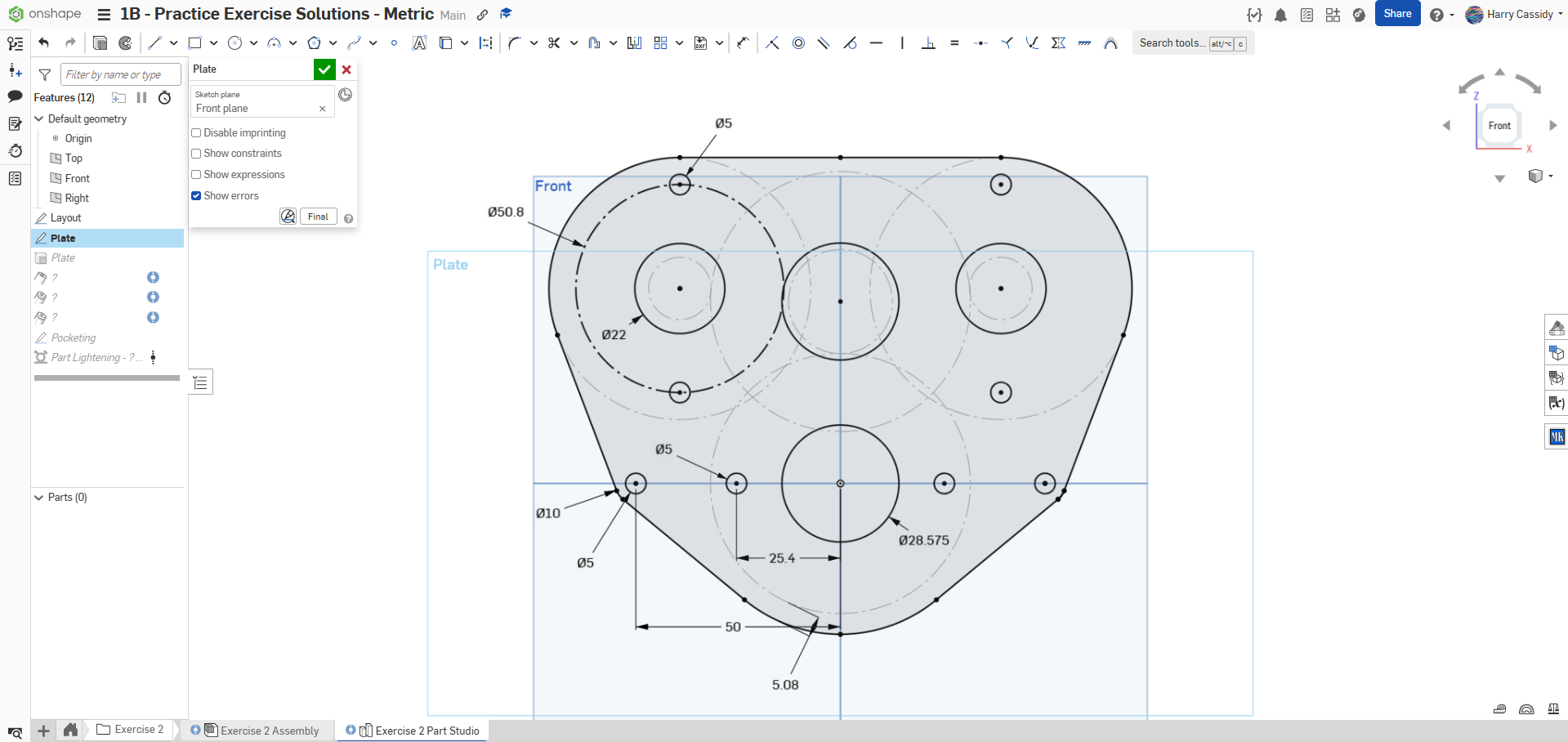The width and height of the screenshot is (1568, 742).
Task: Apply the Equal constraint tool
Action: pyautogui.click(x=954, y=43)
